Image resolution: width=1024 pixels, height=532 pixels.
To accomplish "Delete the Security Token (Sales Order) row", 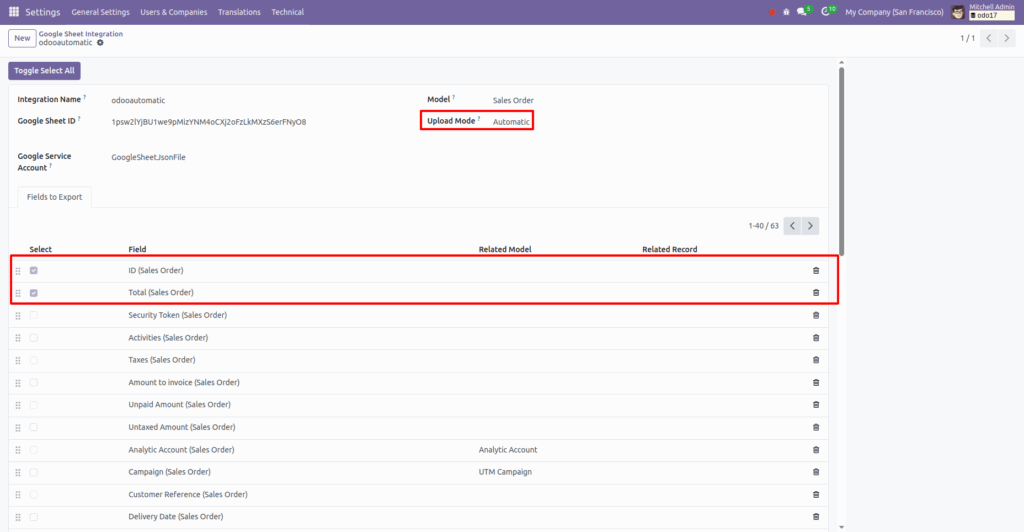I will click(816, 315).
